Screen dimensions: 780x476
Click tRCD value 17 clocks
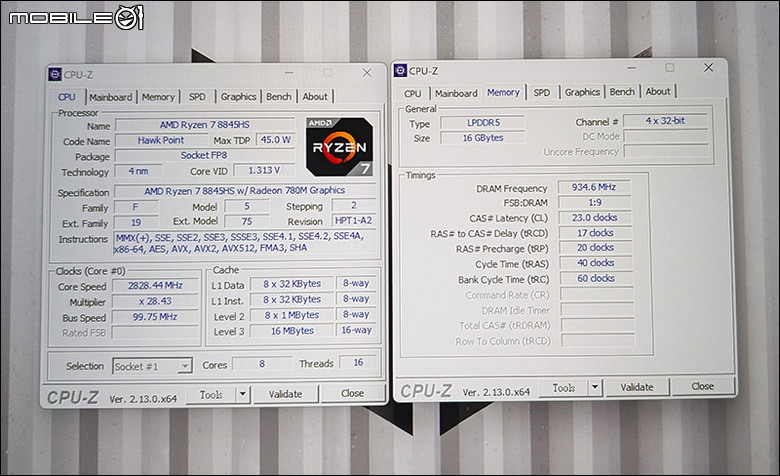click(595, 233)
